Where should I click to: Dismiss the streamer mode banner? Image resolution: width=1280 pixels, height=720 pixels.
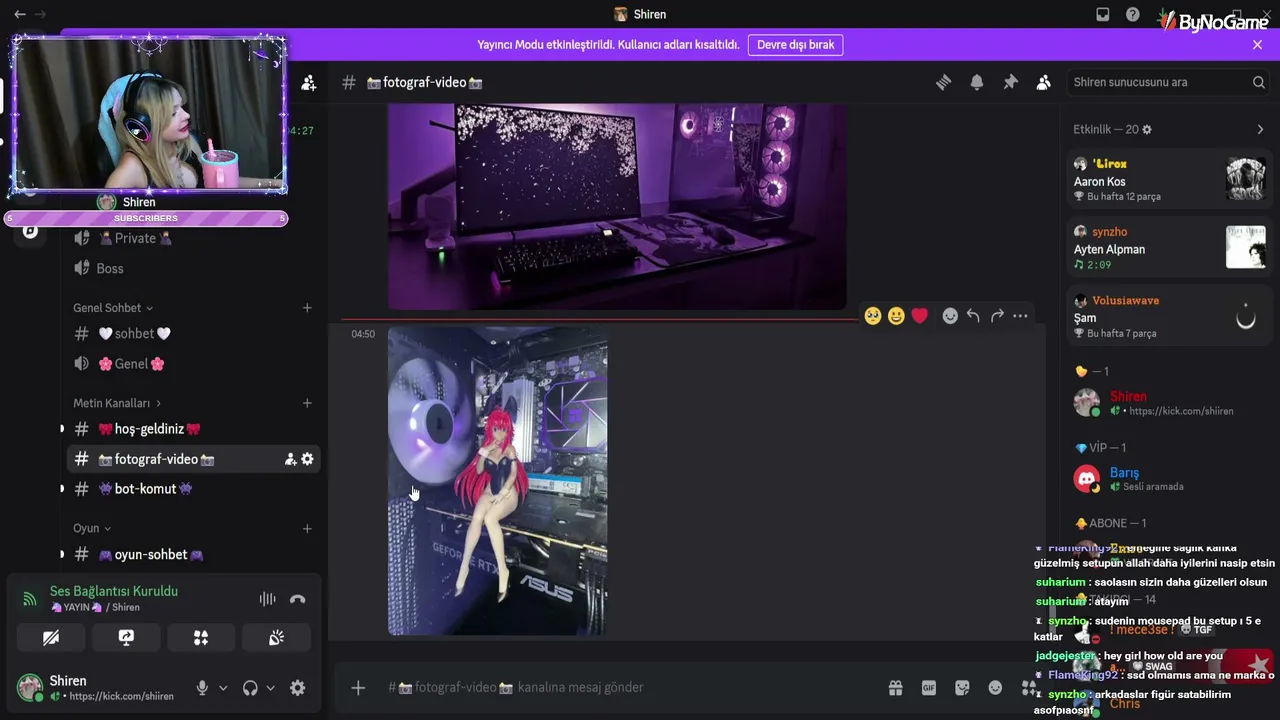(1257, 45)
